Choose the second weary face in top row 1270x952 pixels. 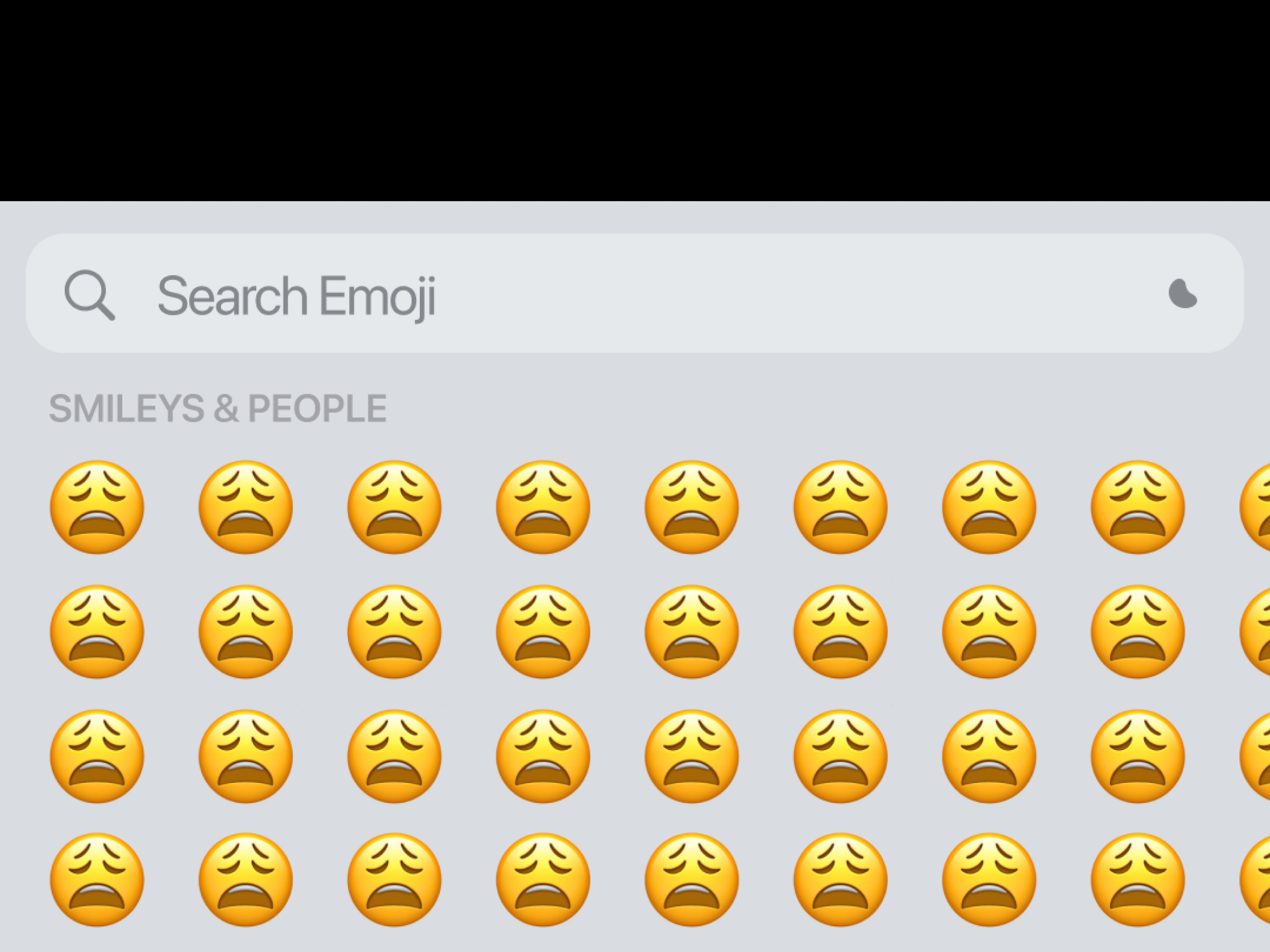[246, 507]
